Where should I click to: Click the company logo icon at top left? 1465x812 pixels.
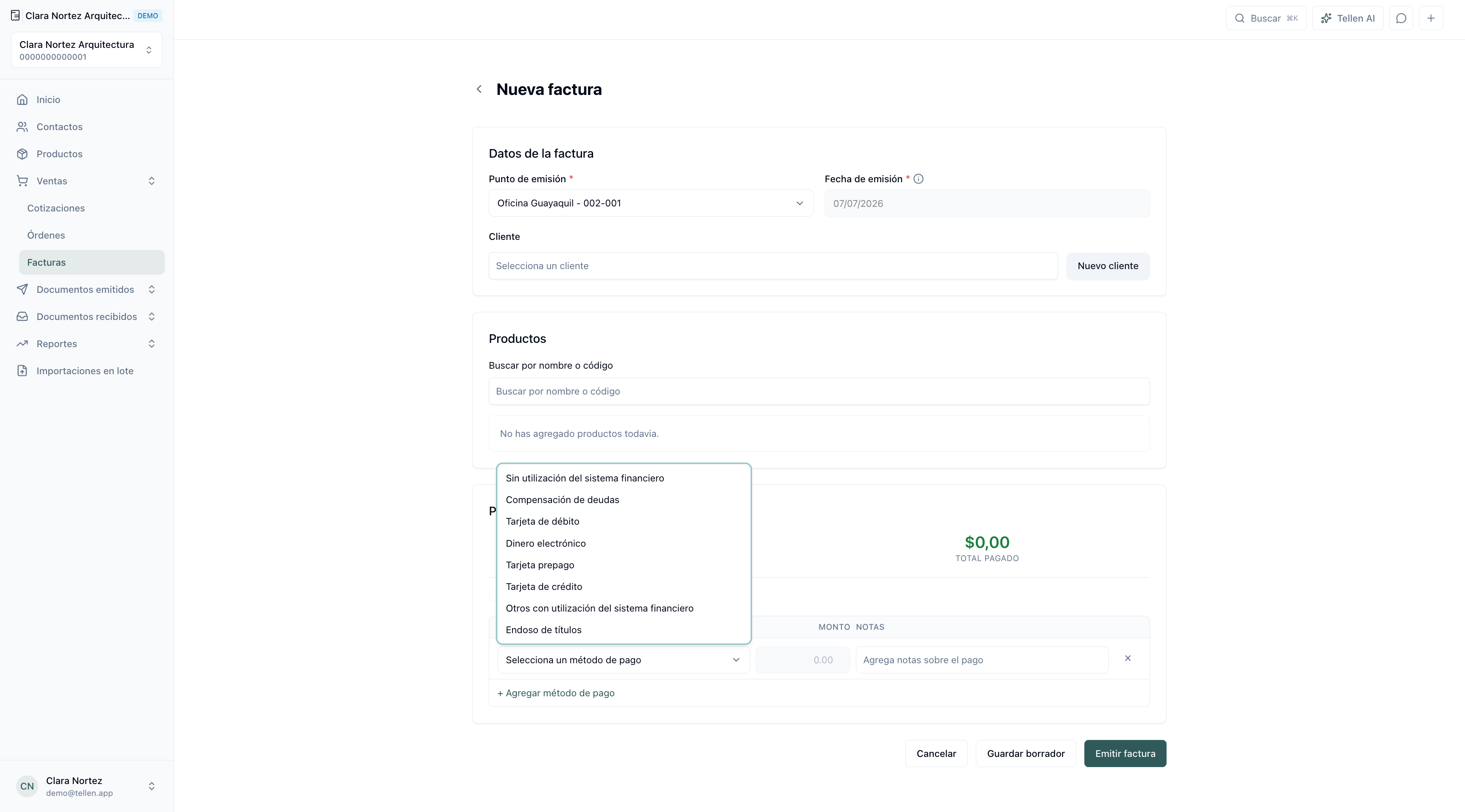coord(15,15)
